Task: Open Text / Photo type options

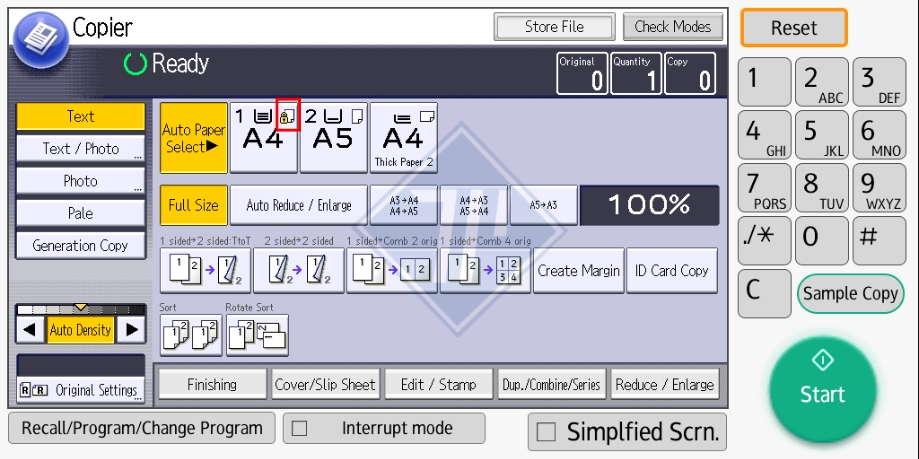Action: pos(80,148)
